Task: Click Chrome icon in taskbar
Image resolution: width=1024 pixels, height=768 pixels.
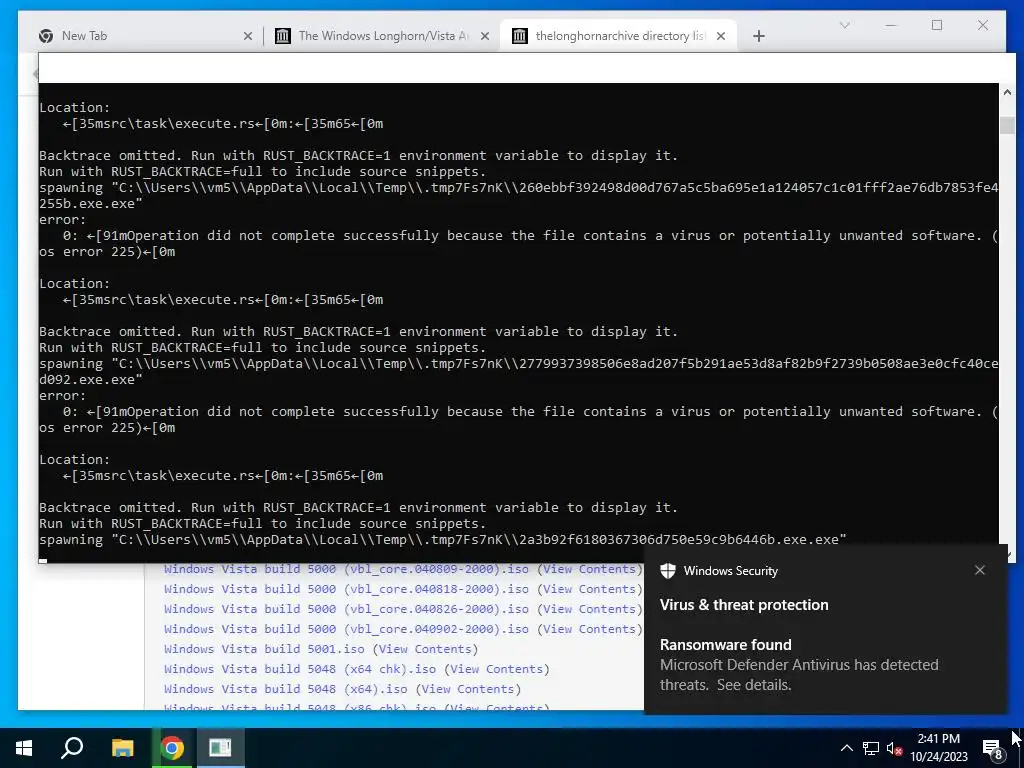Action: click(172, 748)
